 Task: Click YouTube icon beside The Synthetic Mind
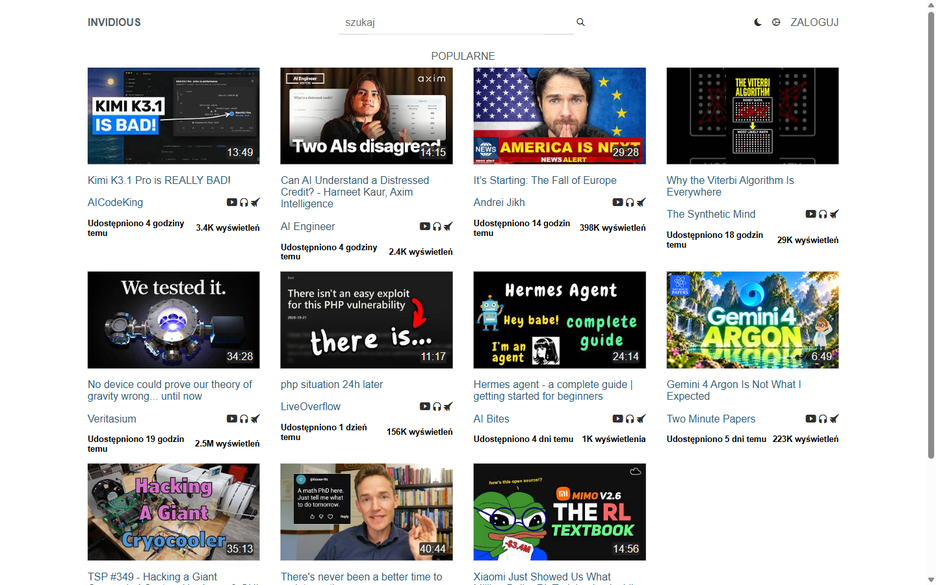(811, 214)
